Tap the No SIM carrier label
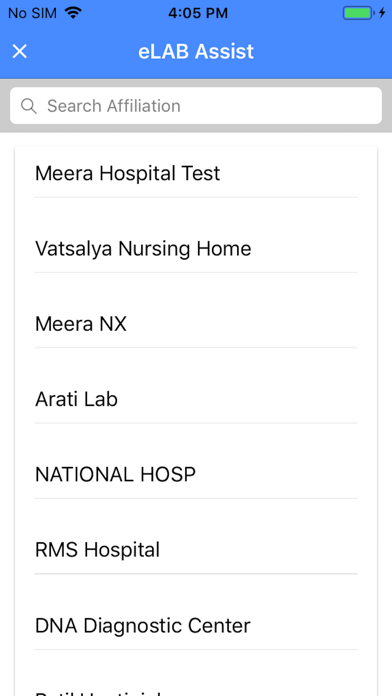The width and height of the screenshot is (392, 696). 32,13
